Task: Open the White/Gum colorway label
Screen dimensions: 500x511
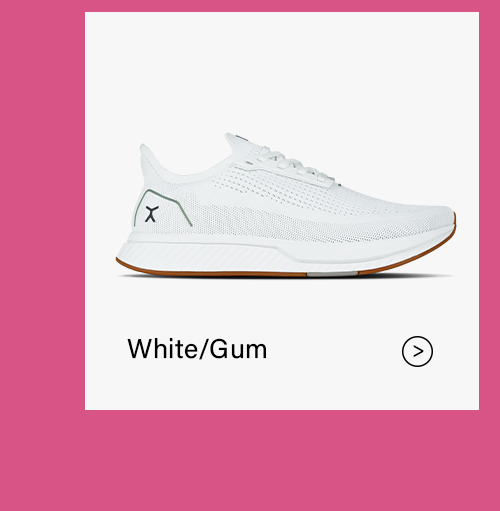Action: [x=197, y=349]
